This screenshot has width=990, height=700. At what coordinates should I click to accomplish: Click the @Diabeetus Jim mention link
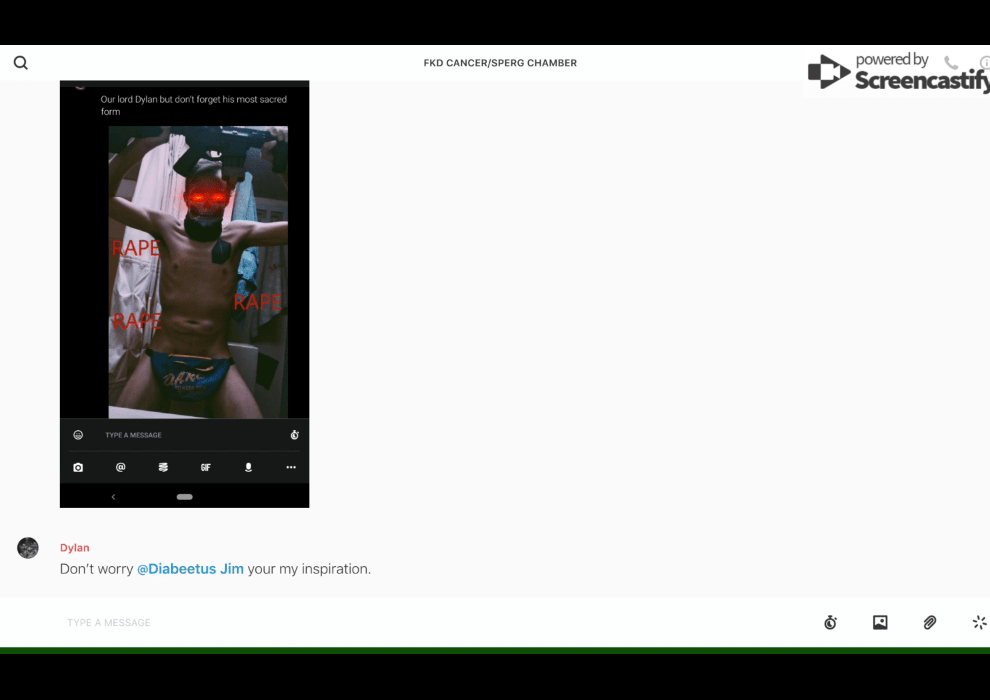click(190, 569)
